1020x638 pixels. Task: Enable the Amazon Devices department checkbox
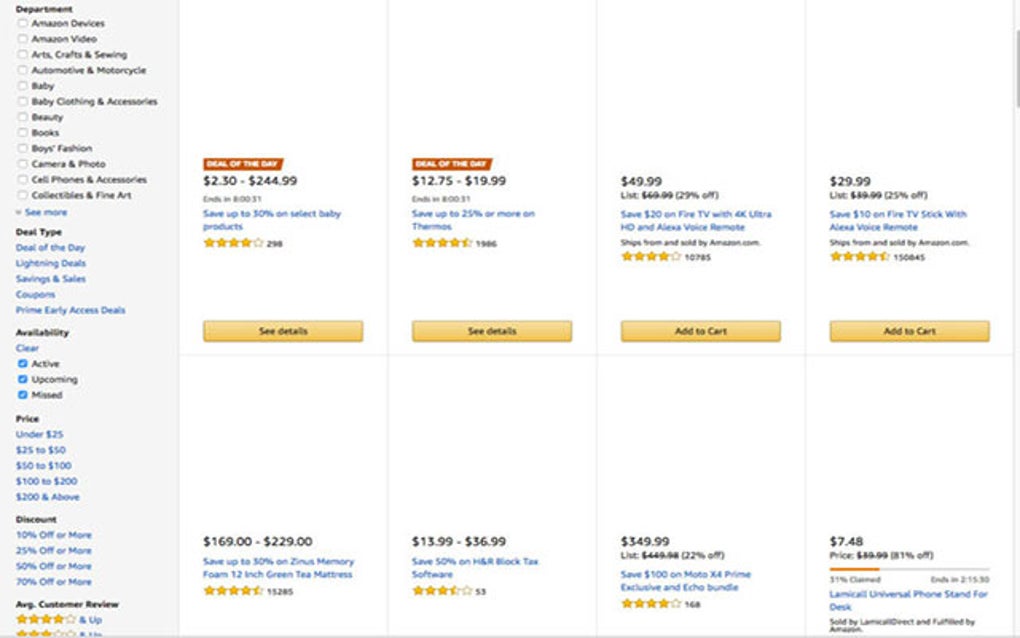(23, 23)
